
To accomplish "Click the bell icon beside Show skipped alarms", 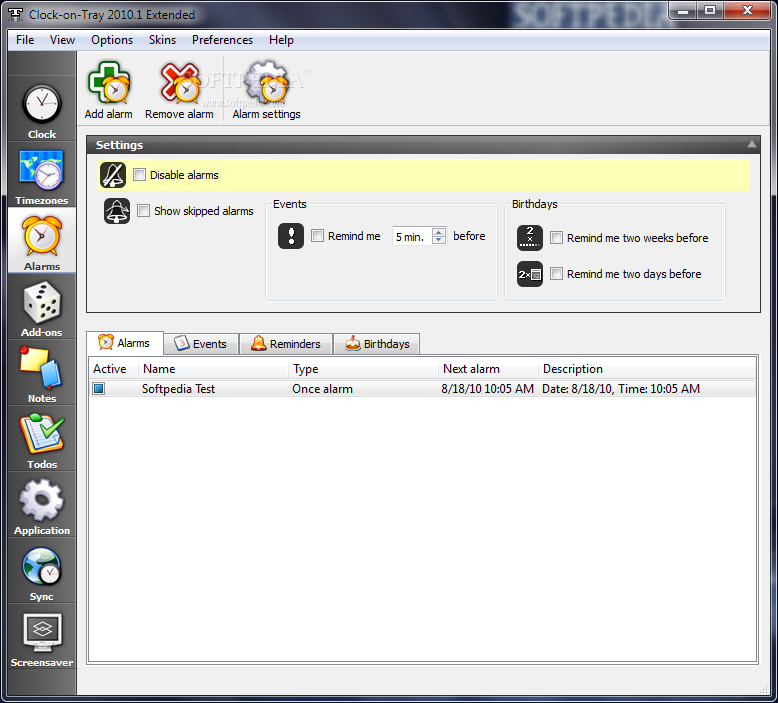I will coord(117,211).
